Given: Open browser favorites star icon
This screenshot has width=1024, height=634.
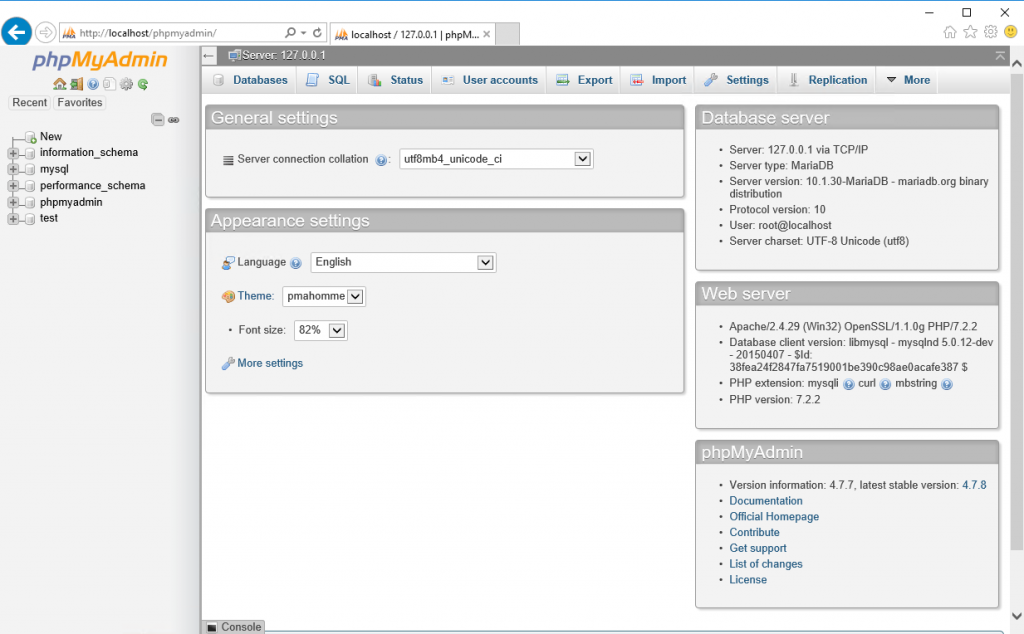Looking at the screenshot, I should (x=970, y=32).
